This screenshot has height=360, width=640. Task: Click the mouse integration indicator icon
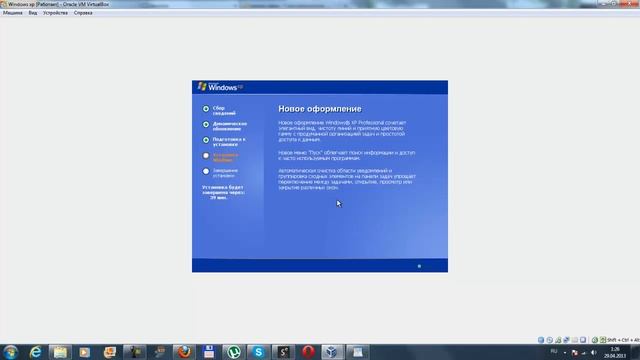[595, 340]
